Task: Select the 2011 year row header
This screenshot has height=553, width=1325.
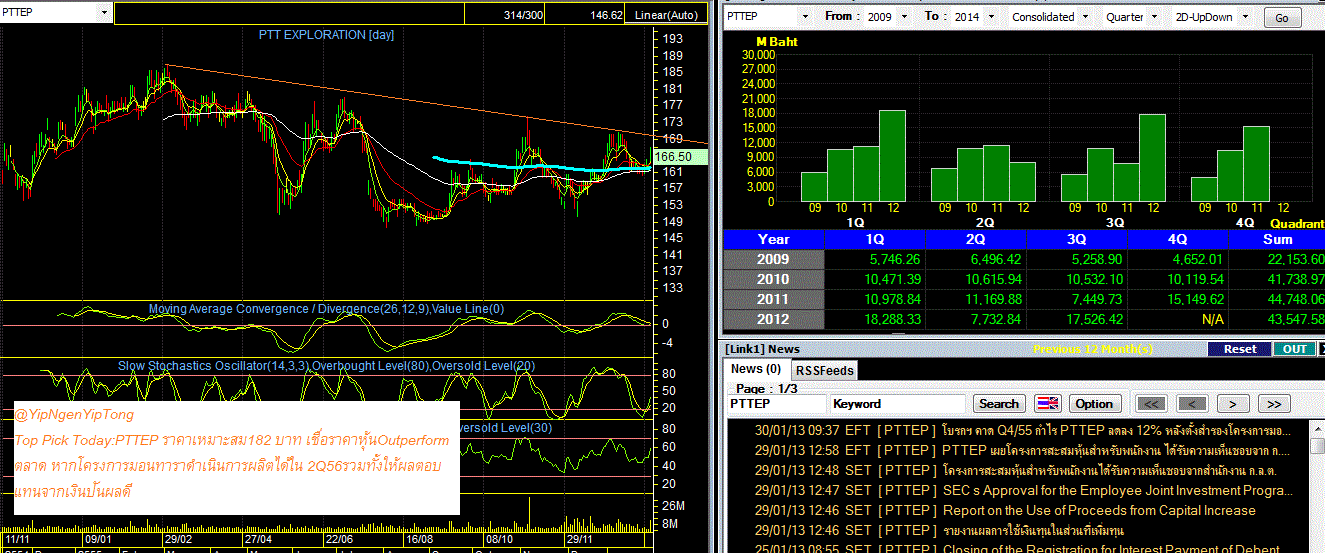Action: coord(774,299)
